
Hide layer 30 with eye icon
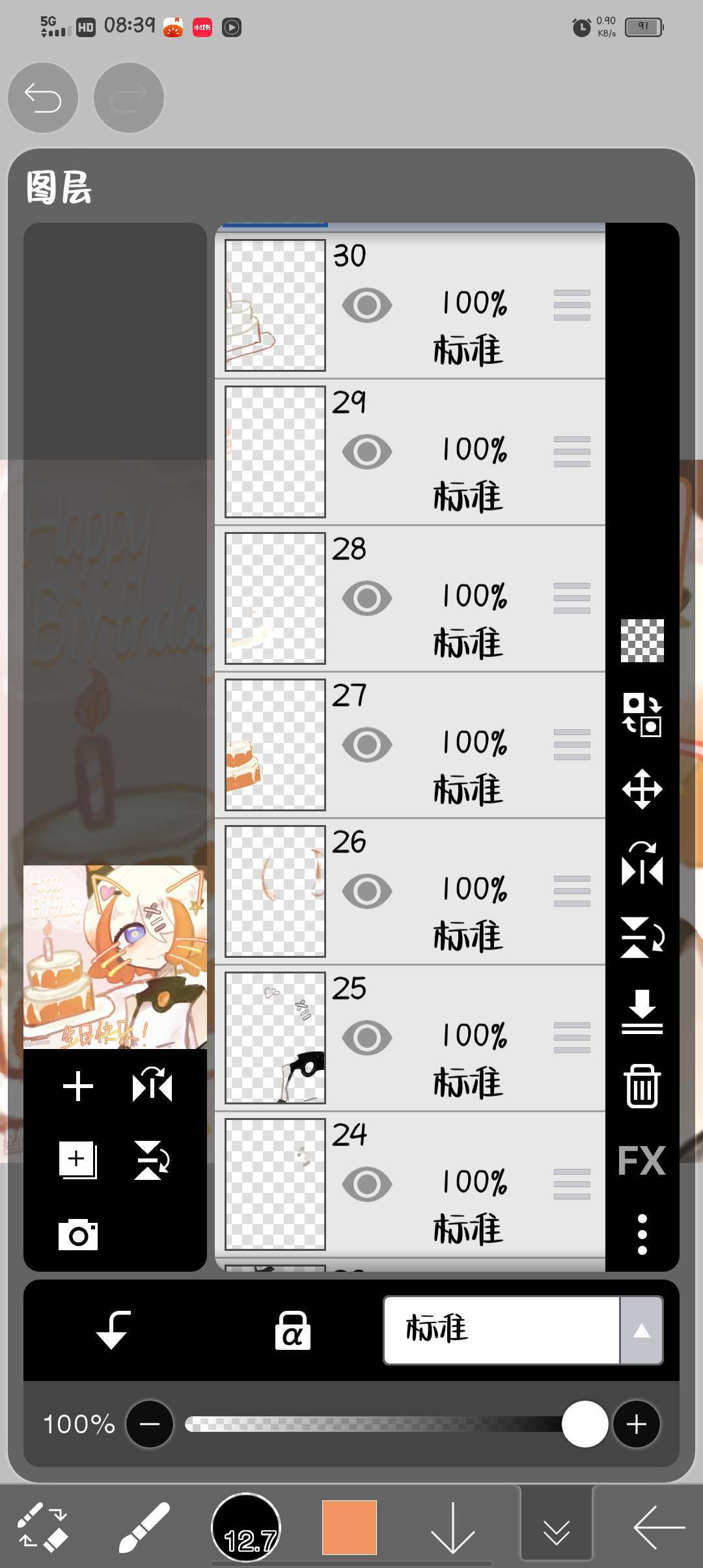click(x=367, y=305)
